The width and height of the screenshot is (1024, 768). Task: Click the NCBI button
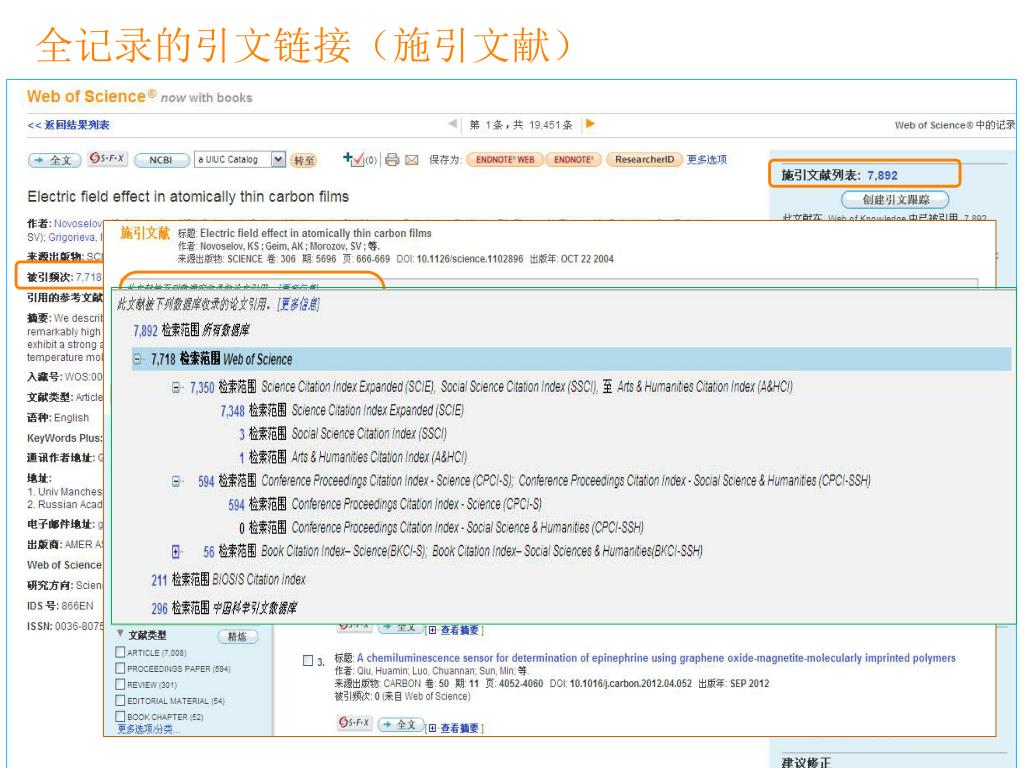point(161,160)
